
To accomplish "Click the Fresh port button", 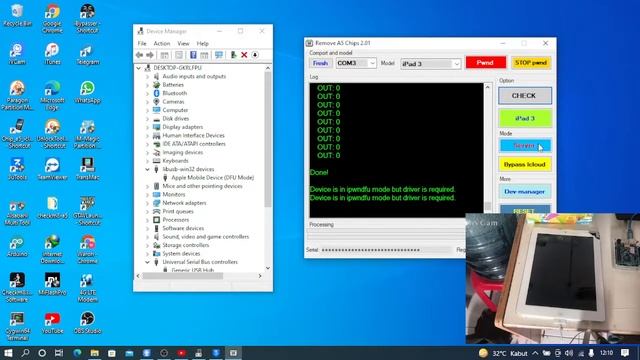I will tap(320, 63).
